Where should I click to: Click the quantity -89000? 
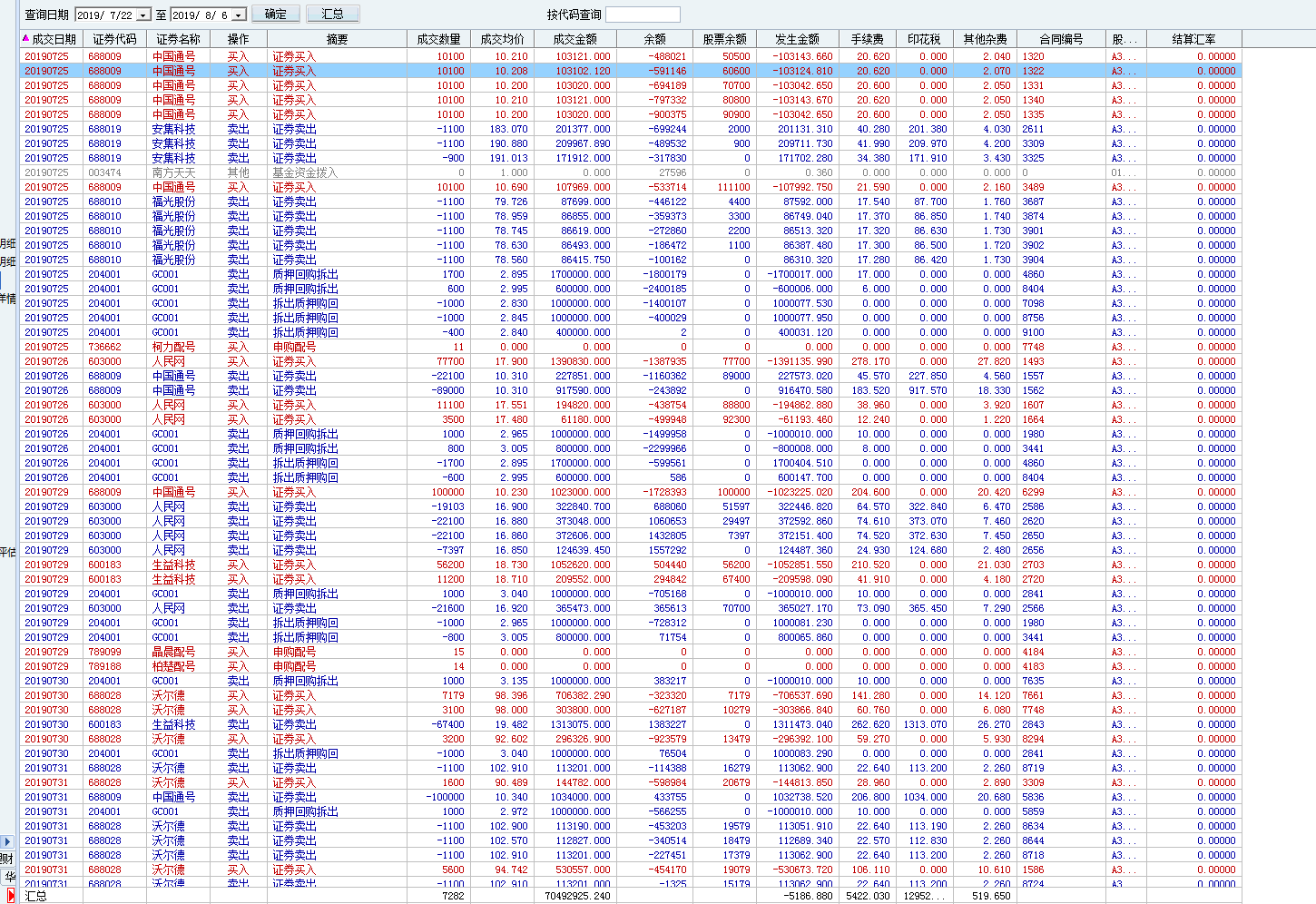[447, 390]
